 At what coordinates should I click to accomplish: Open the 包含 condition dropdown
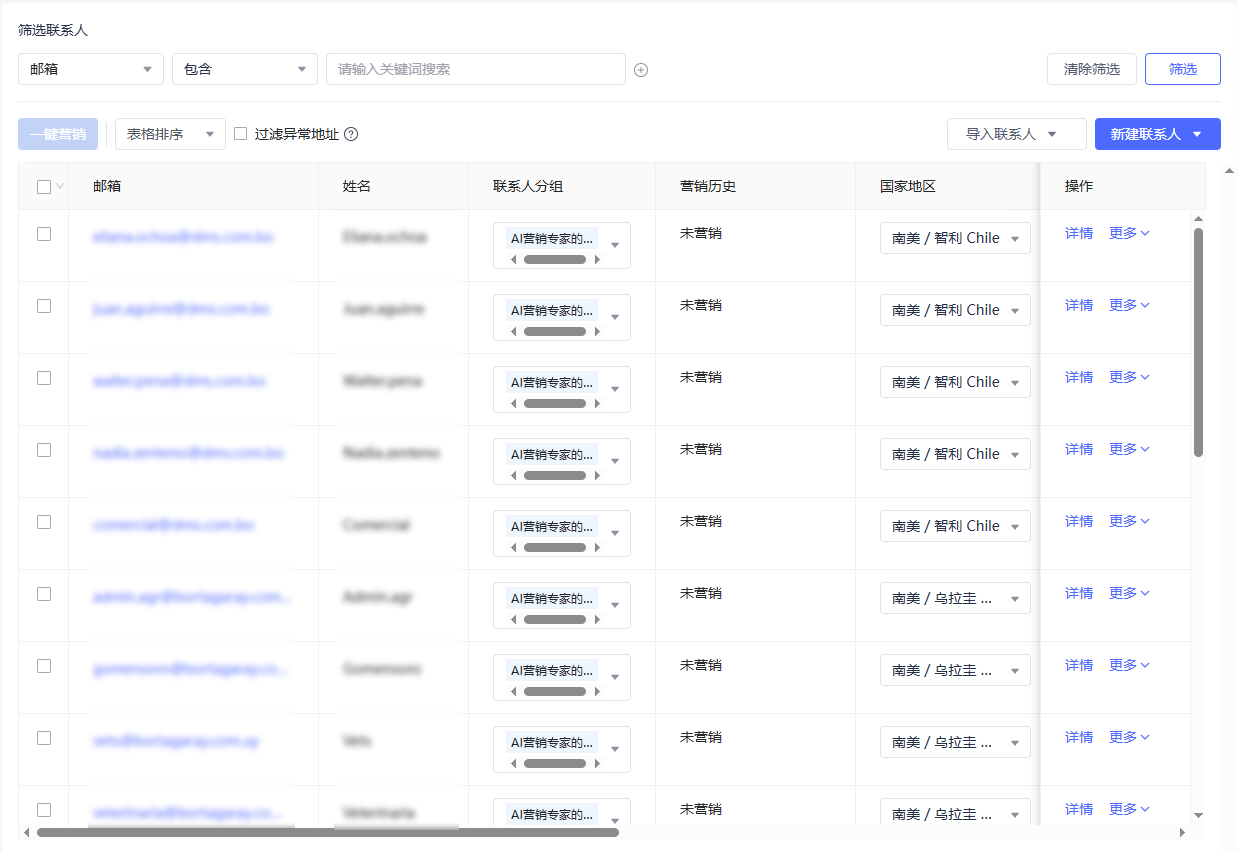pos(245,69)
